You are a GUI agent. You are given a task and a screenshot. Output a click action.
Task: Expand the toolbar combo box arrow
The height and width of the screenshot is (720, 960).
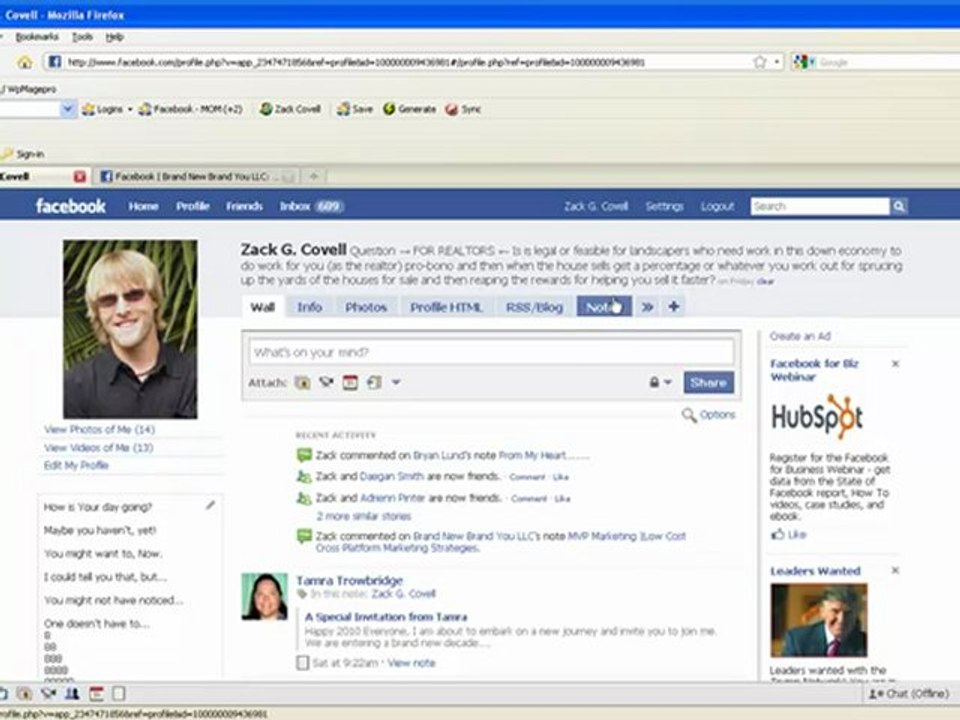(x=68, y=109)
